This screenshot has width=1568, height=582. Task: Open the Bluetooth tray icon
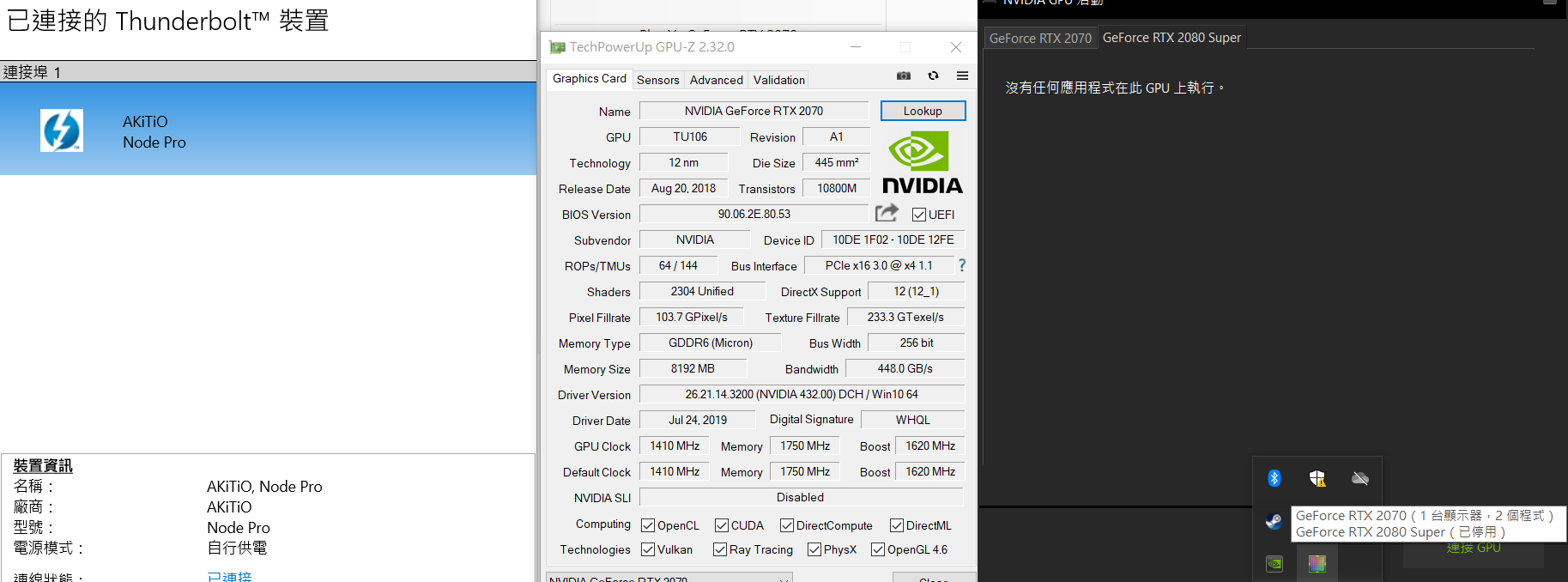click(1274, 478)
